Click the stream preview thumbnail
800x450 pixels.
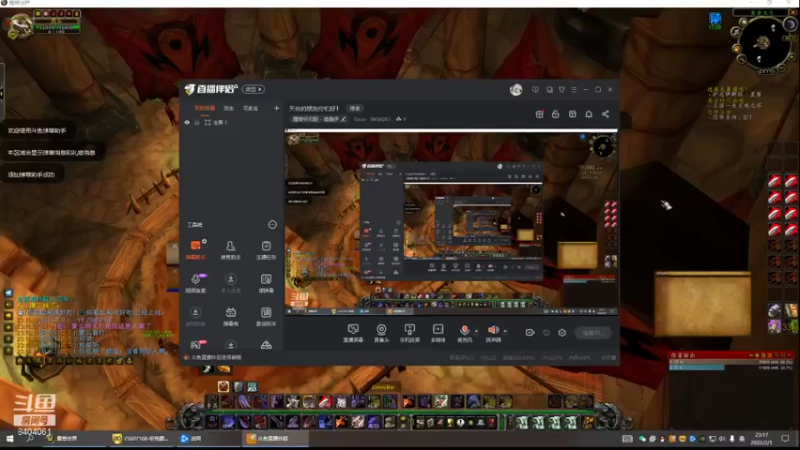click(x=451, y=223)
